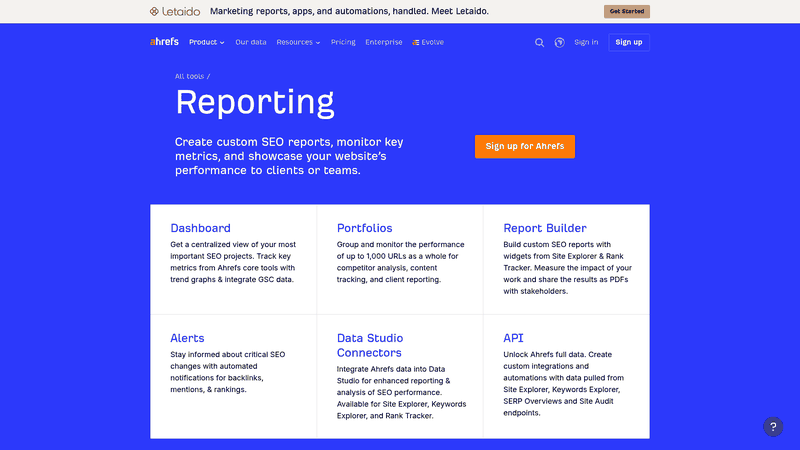Viewport: 800px width, 450px height.
Task: Open the Portfolios tool link
Action: [x=364, y=228]
